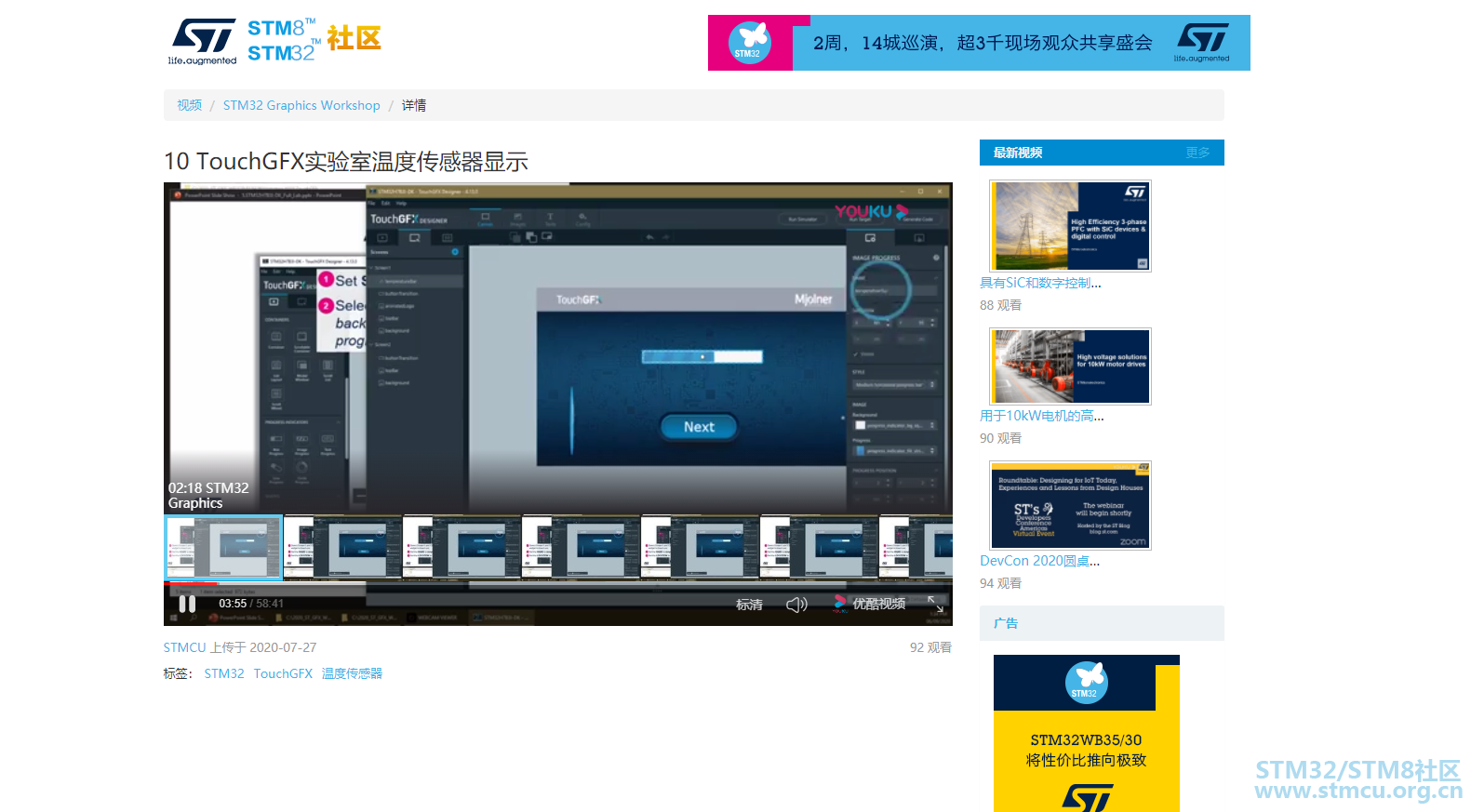Go to 视频 in the breadcrumb
The image size is (1471, 812).
[x=189, y=105]
